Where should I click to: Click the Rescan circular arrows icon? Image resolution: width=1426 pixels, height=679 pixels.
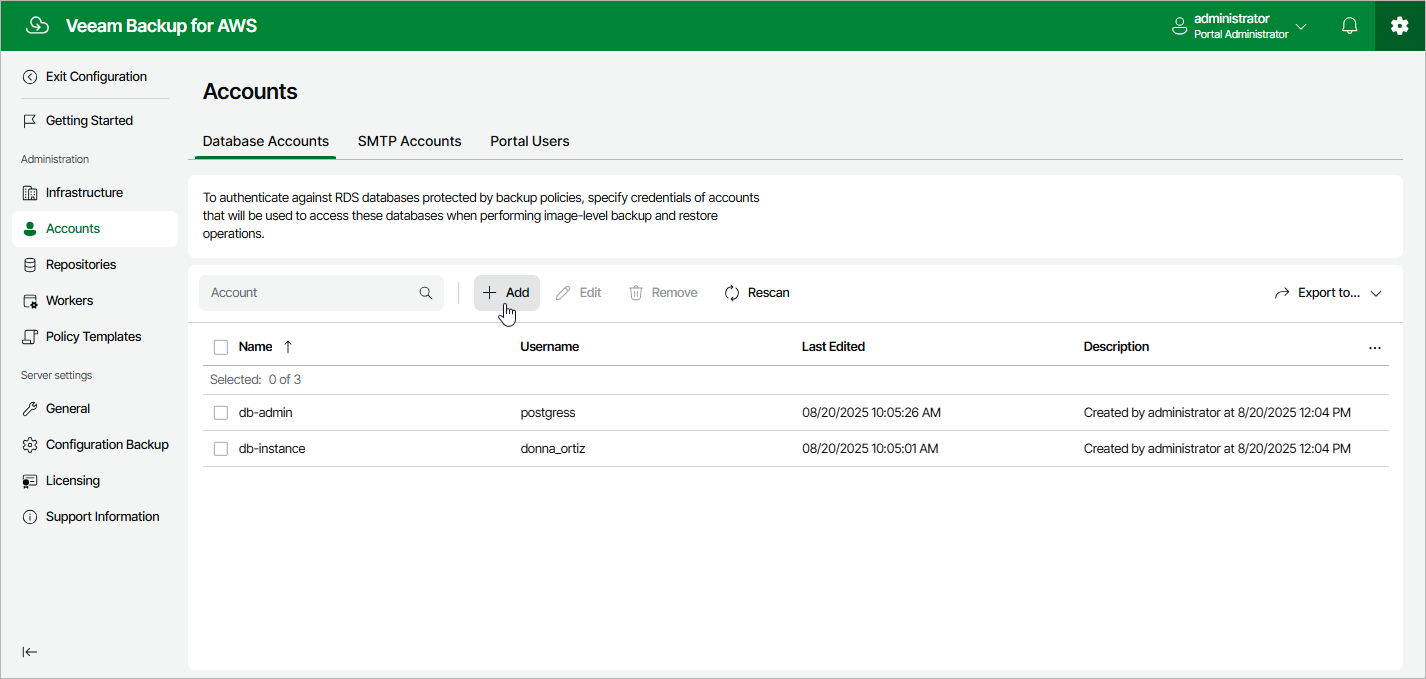[732, 293]
